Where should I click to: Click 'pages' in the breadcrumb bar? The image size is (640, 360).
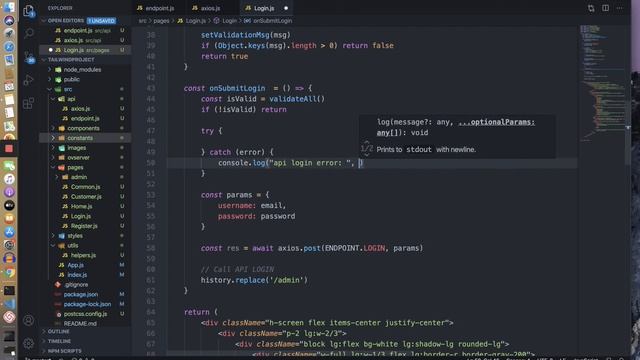[x=161, y=21]
